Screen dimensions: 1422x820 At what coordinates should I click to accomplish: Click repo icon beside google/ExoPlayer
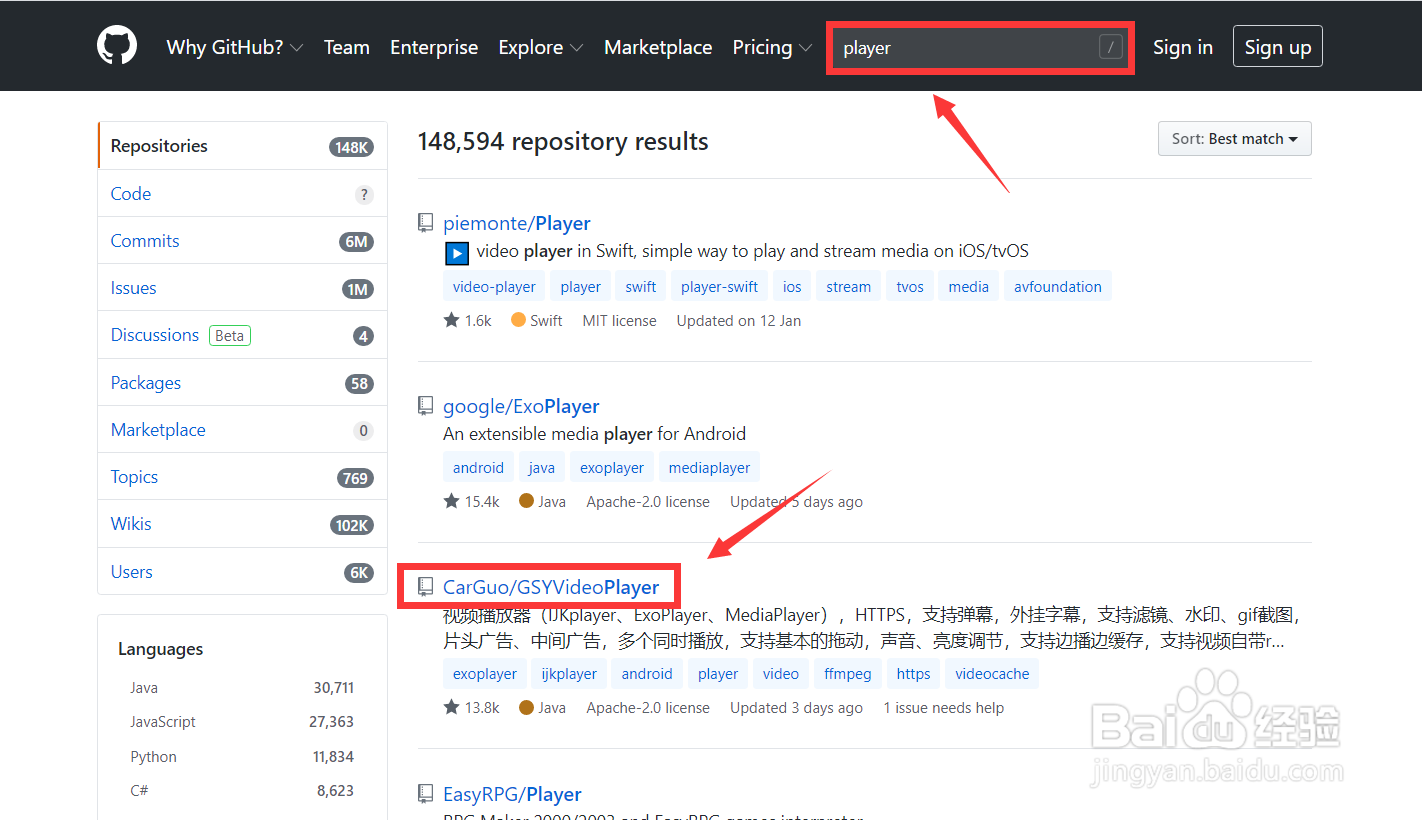point(426,406)
